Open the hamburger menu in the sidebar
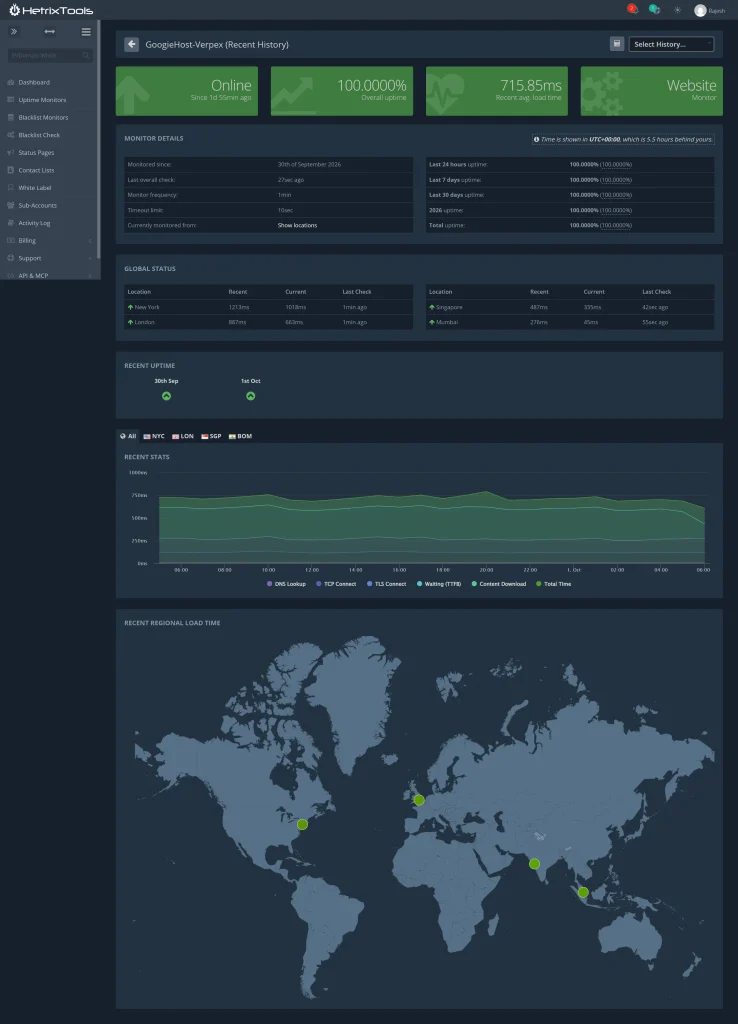738x1024 pixels. click(x=86, y=31)
